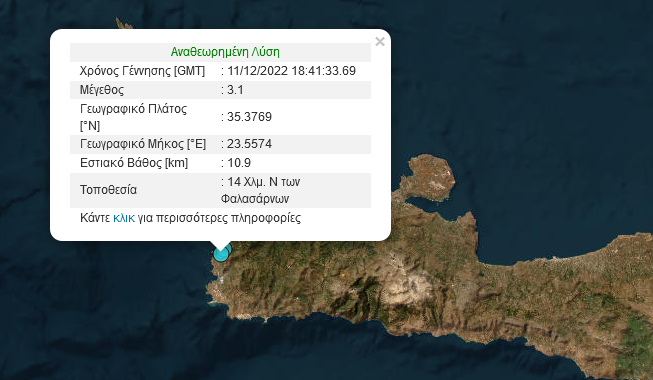Click the blue 'κλικ' link for more information
Image resolution: width=653 pixels, height=380 pixels.
click(x=124, y=218)
